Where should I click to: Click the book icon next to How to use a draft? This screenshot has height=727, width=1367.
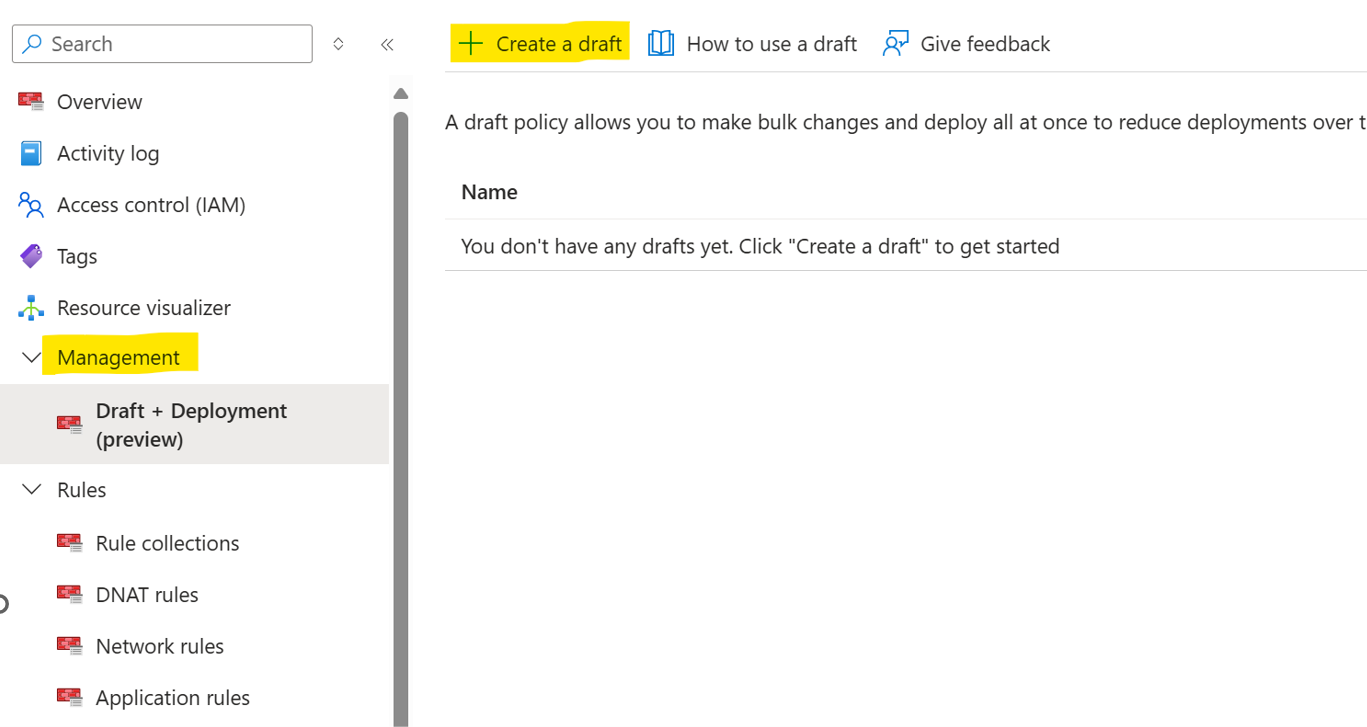point(661,43)
